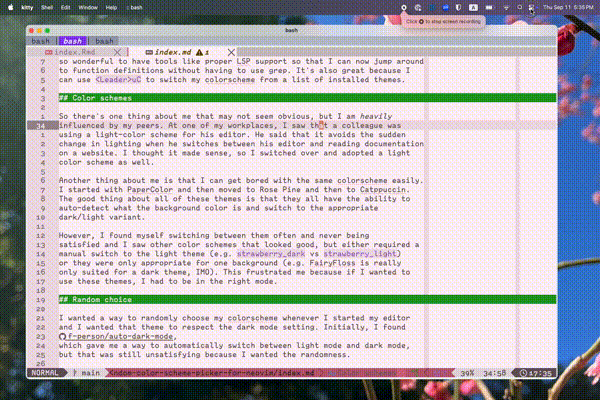
Task: Open Control Center icon
Action: [x=532, y=7]
